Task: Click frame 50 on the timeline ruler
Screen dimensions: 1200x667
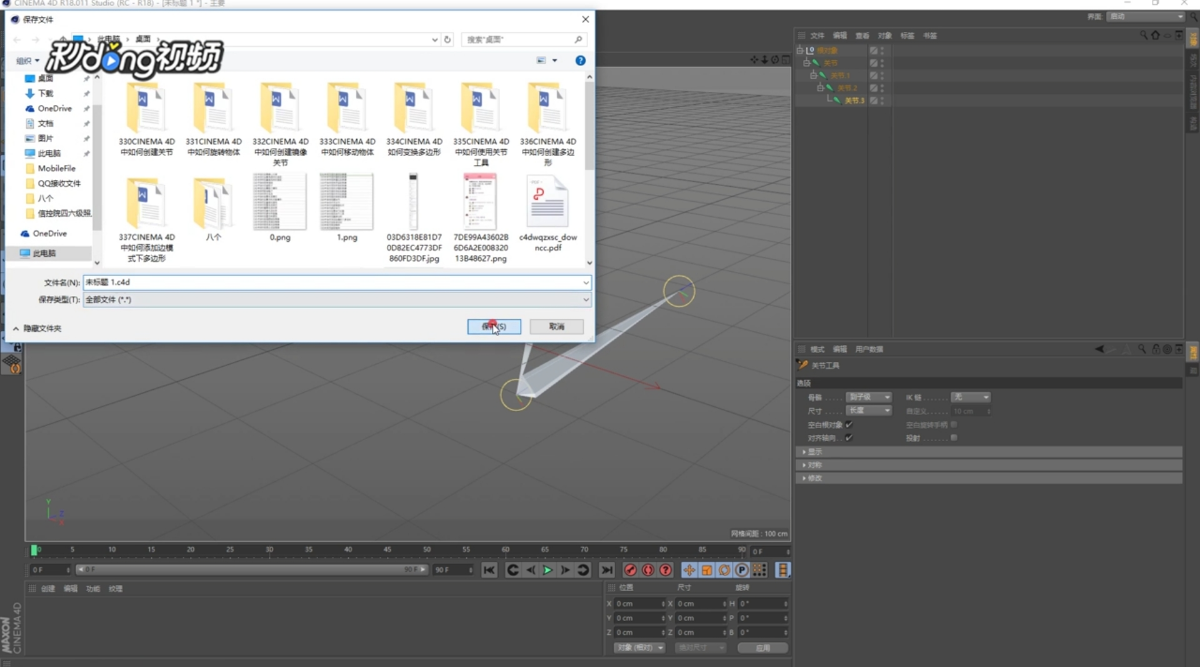Action: 427,550
